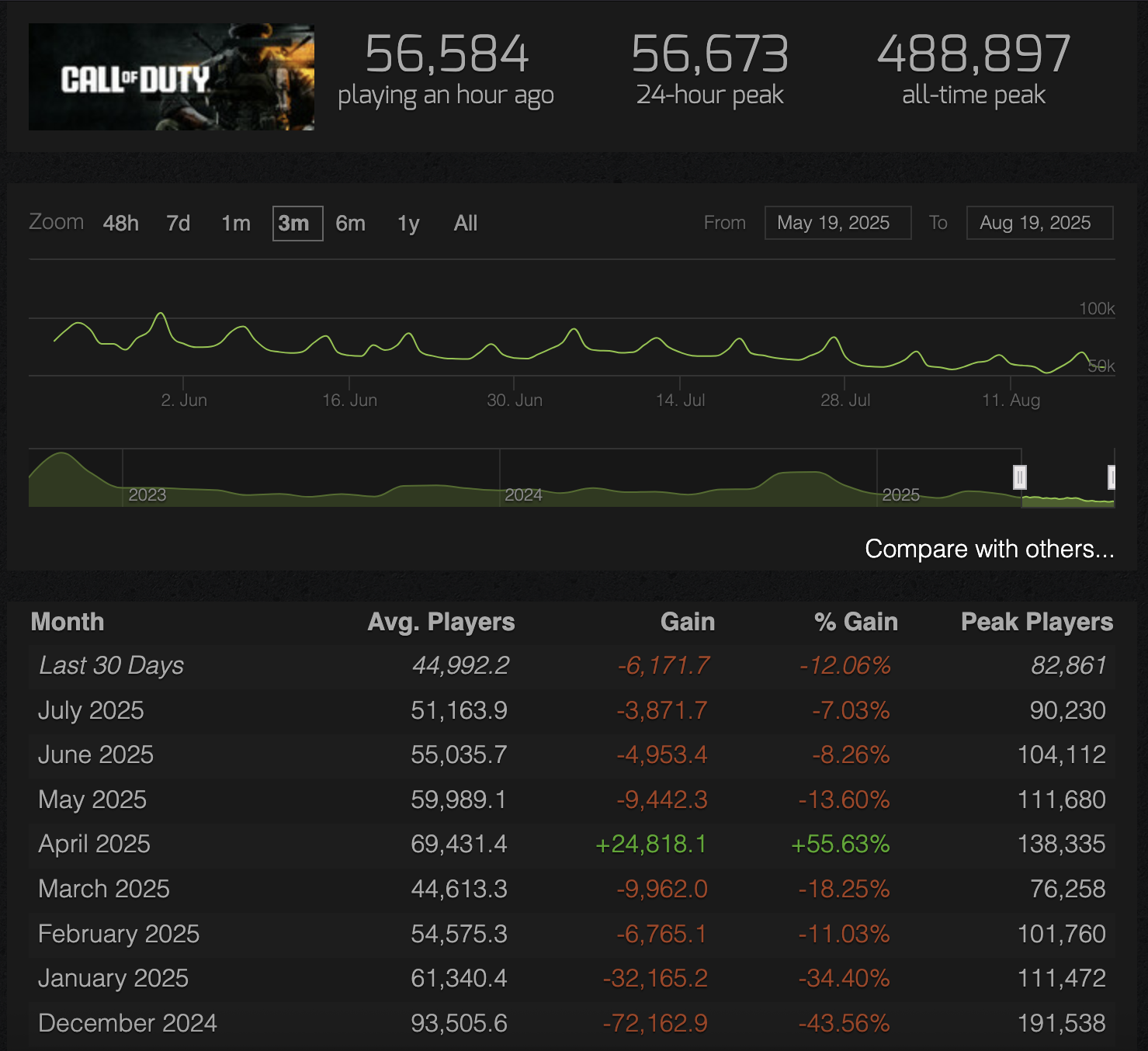Select the 3m zoom range
The image size is (1148, 1051).
(x=297, y=224)
